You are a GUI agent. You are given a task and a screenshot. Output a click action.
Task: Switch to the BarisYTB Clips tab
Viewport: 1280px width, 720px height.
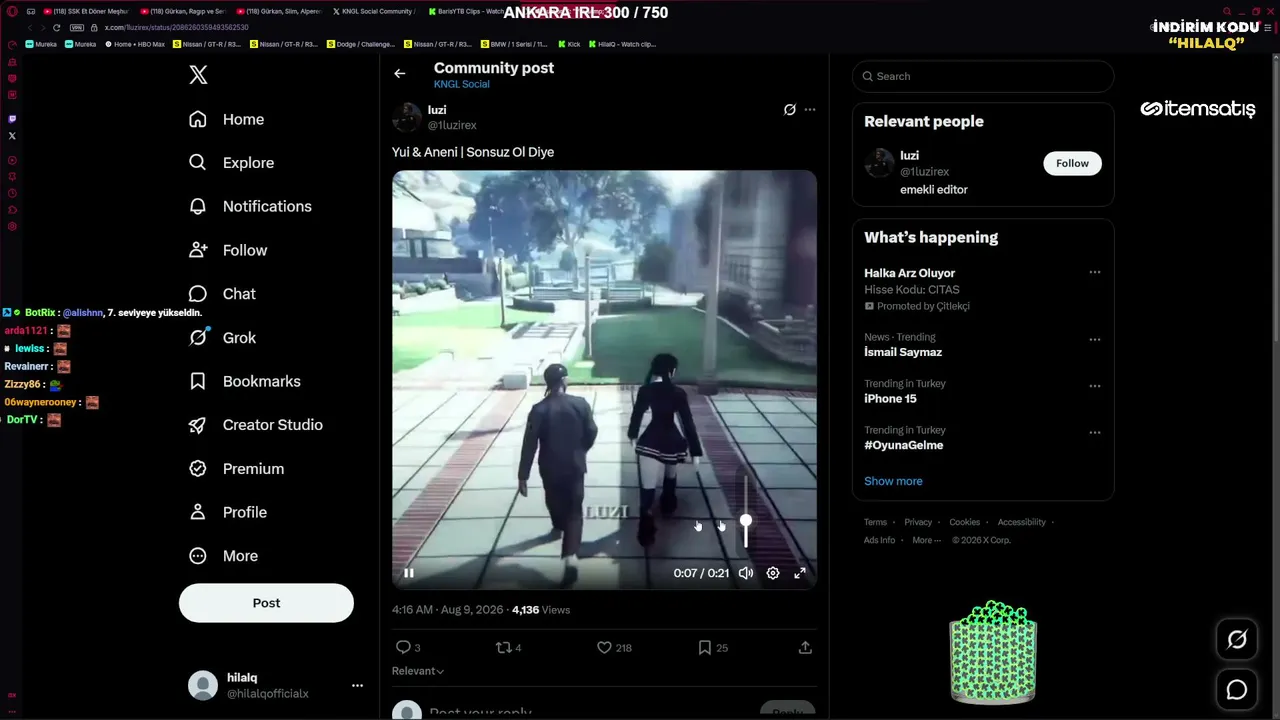(466, 11)
